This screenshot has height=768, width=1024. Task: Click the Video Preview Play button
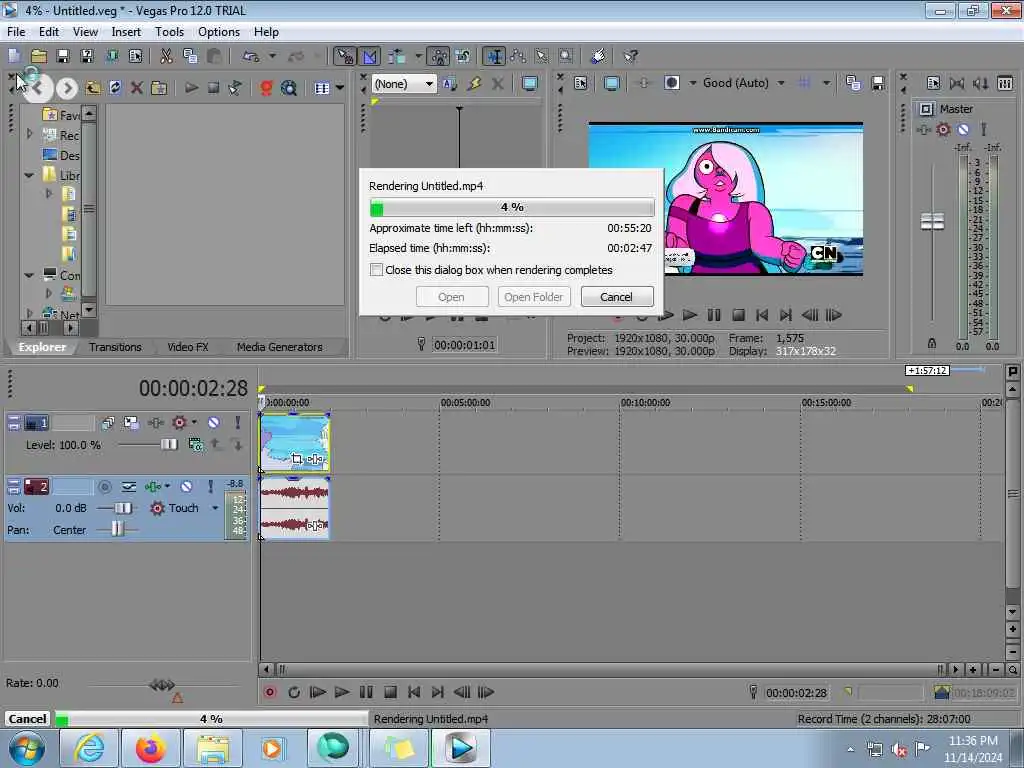[x=690, y=315]
